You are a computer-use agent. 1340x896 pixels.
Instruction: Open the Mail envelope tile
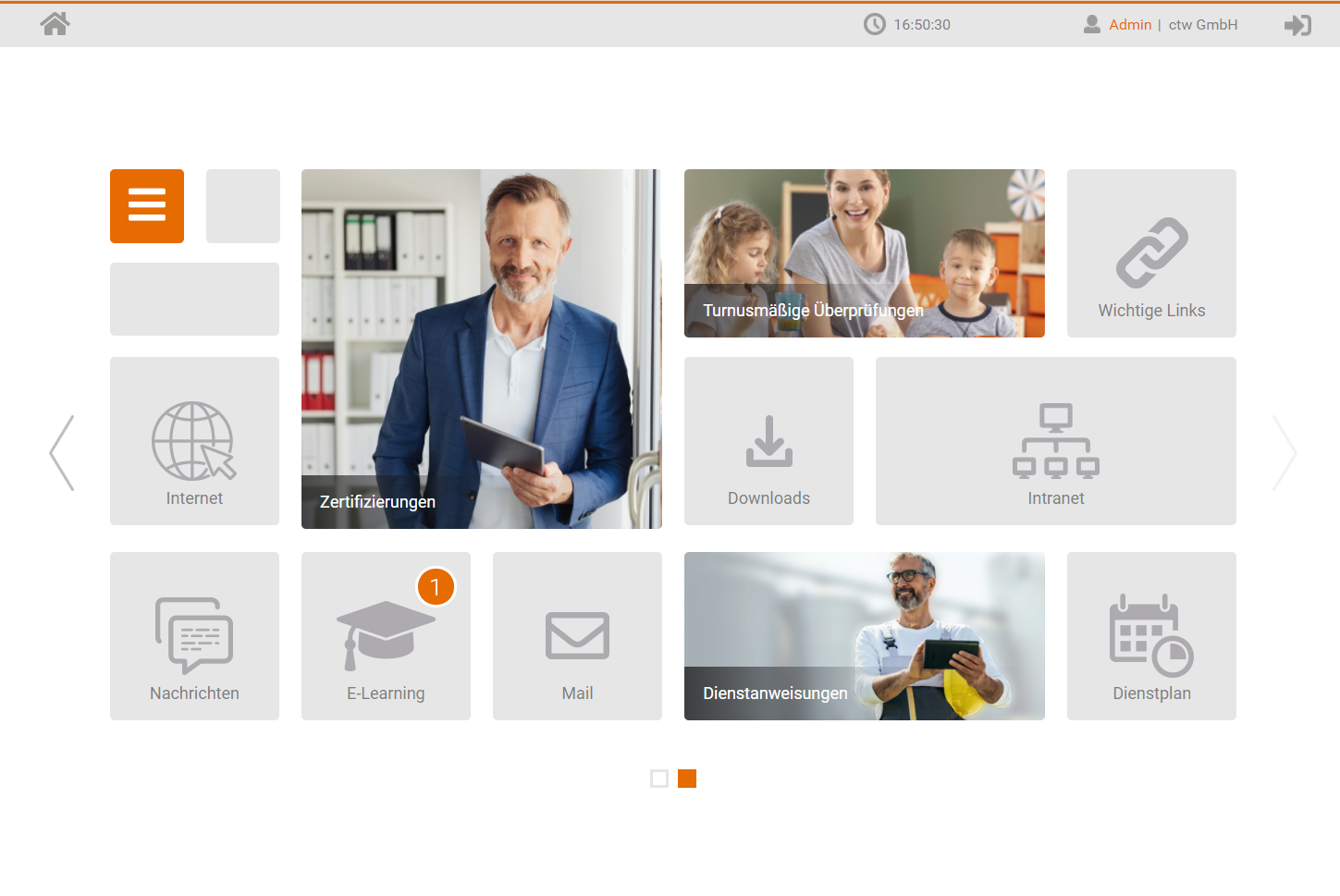tap(577, 636)
